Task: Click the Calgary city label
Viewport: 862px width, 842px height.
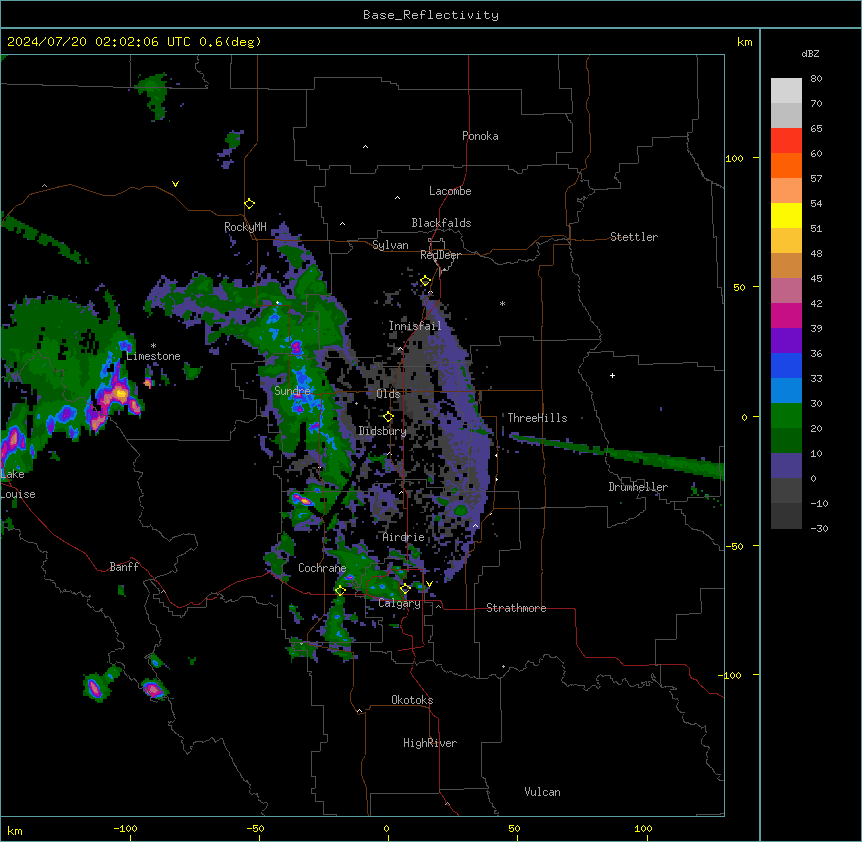Action: [400, 603]
